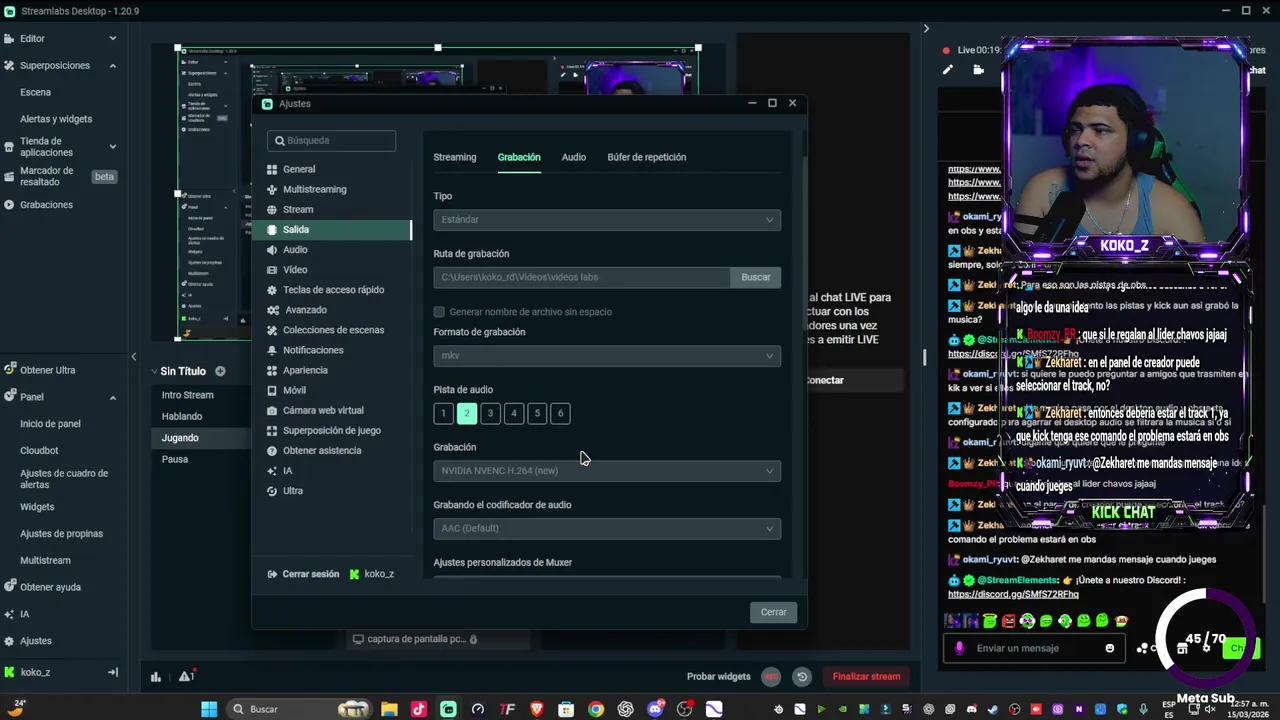Open the Formato de grabación dropdown
Viewport: 1280px width, 720px height.
click(x=607, y=355)
